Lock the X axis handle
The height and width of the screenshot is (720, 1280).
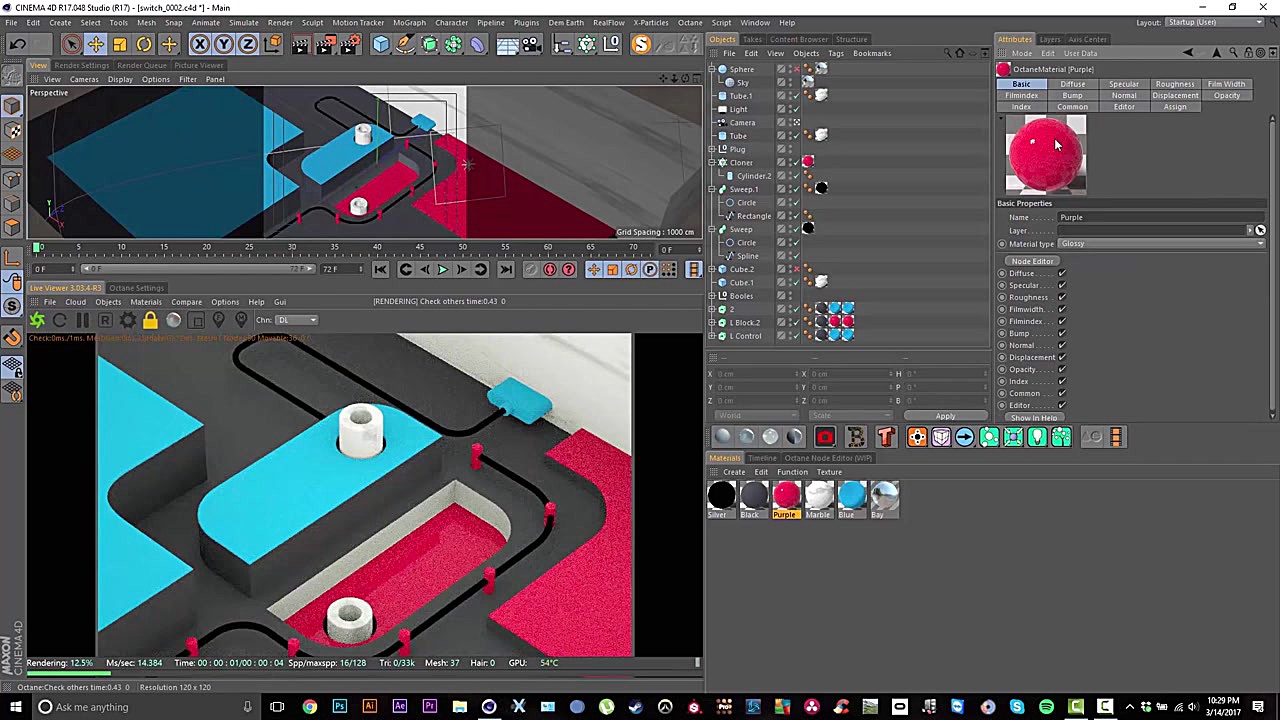(199, 44)
